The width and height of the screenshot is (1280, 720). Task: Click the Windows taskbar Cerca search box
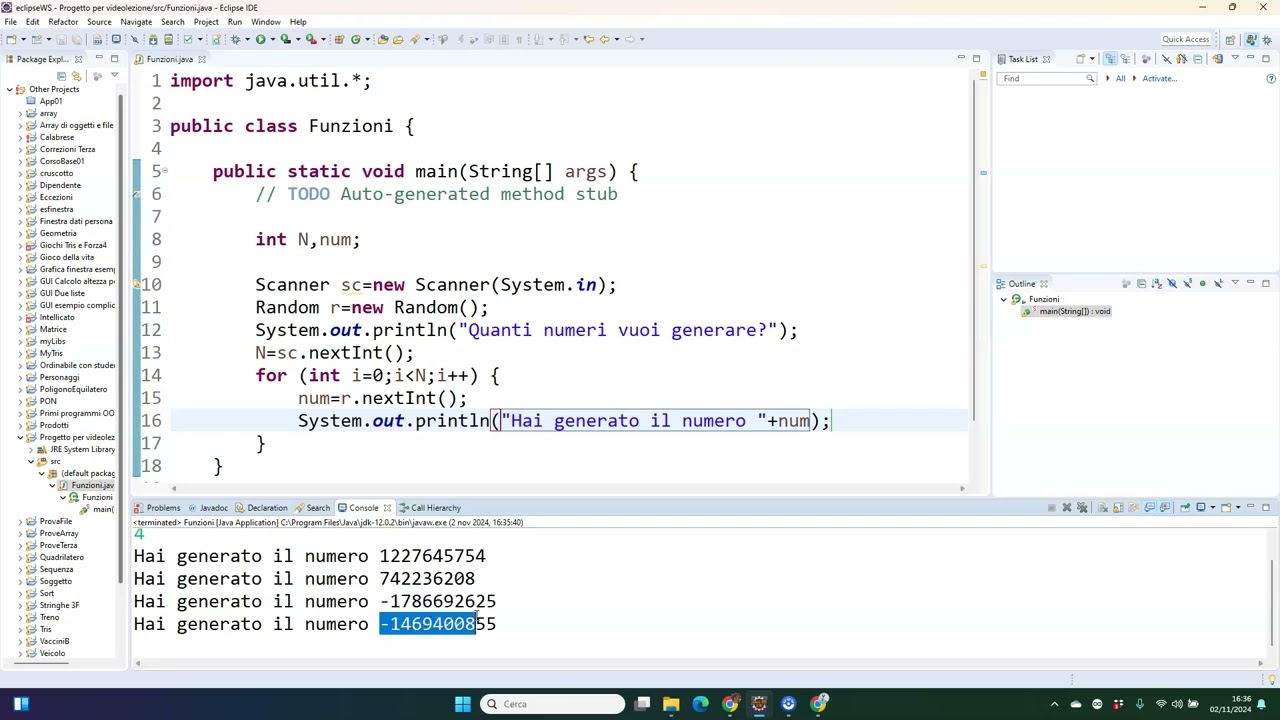pyautogui.click(x=551, y=704)
